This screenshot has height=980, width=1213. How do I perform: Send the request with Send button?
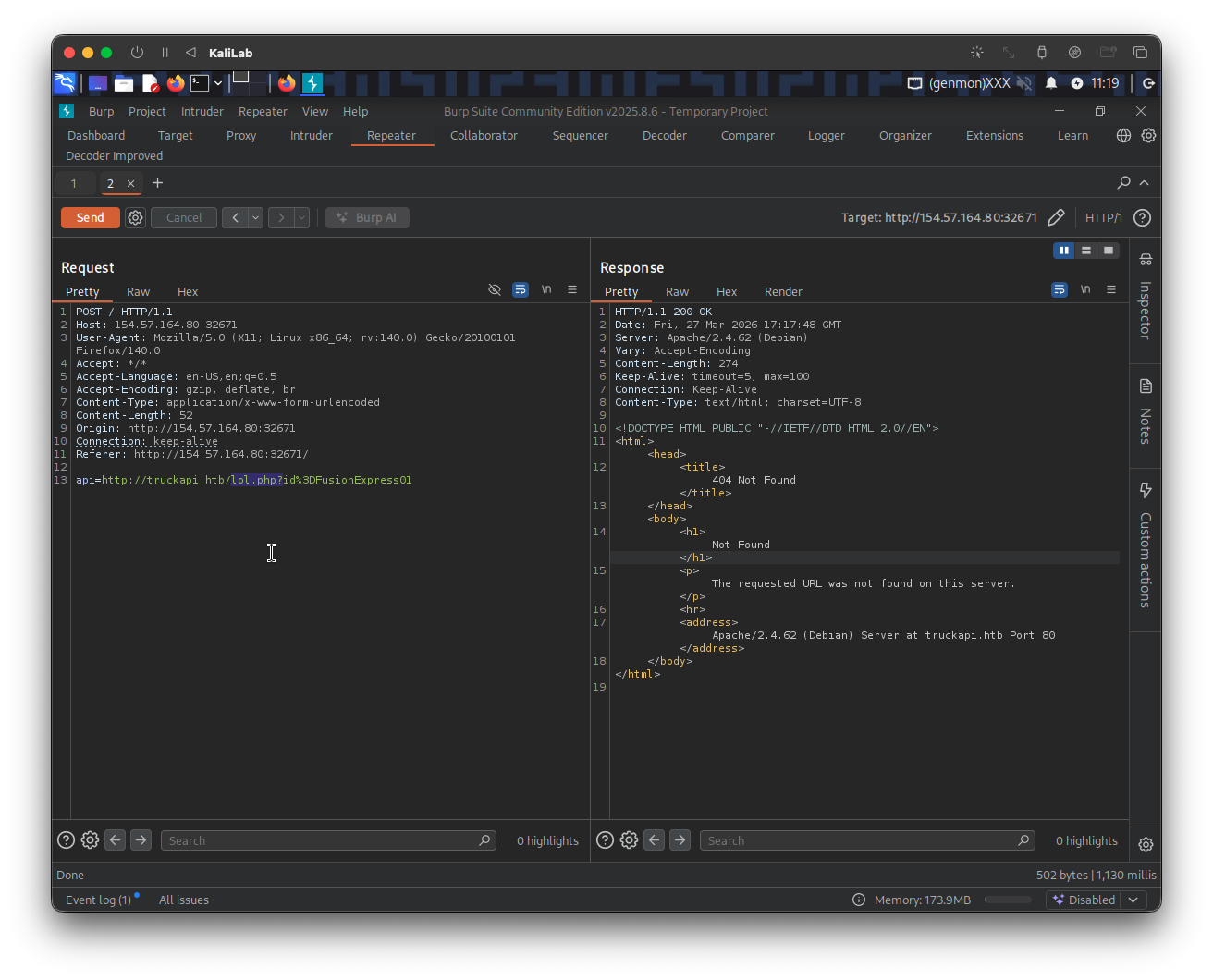tap(90, 218)
